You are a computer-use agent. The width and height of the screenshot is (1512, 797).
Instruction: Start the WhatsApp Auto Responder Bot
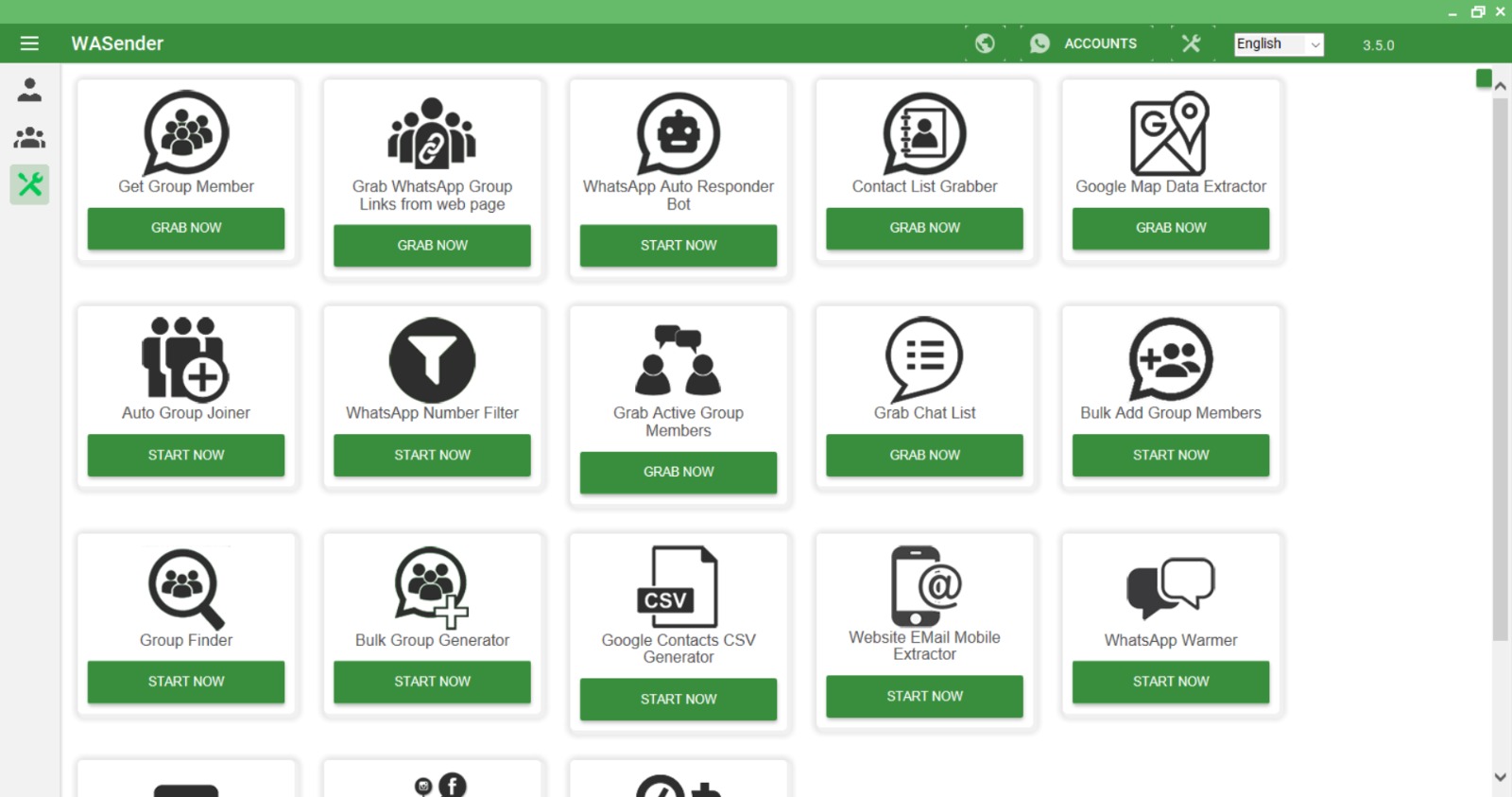coord(679,245)
